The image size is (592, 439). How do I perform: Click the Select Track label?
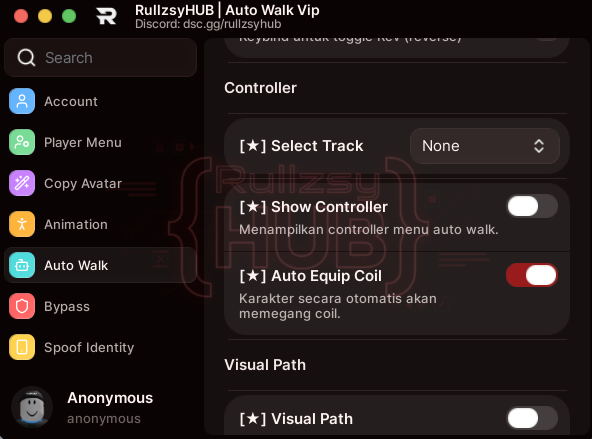301,146
